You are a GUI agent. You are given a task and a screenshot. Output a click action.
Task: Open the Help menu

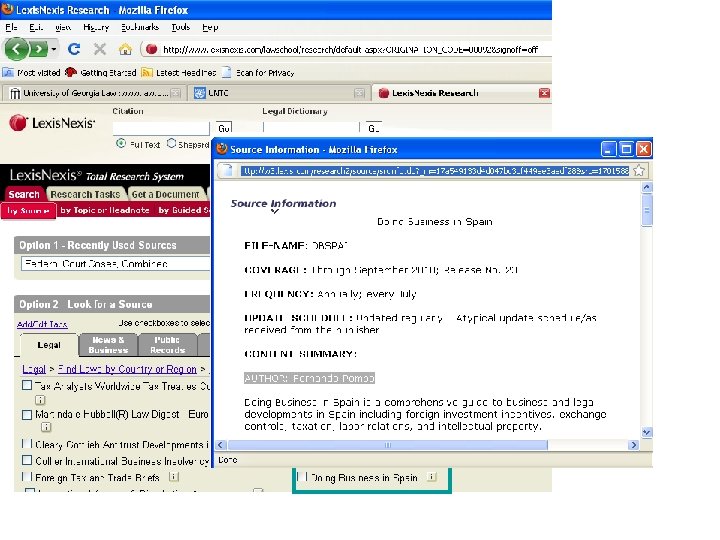210,27
